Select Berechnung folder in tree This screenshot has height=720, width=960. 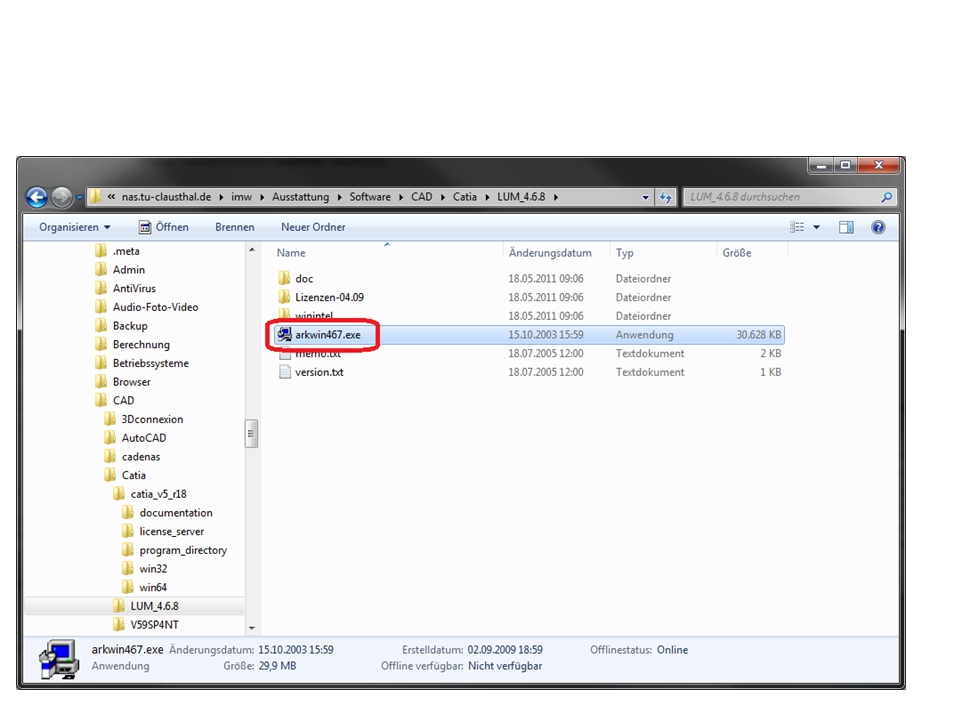click(x=141, y=345)
